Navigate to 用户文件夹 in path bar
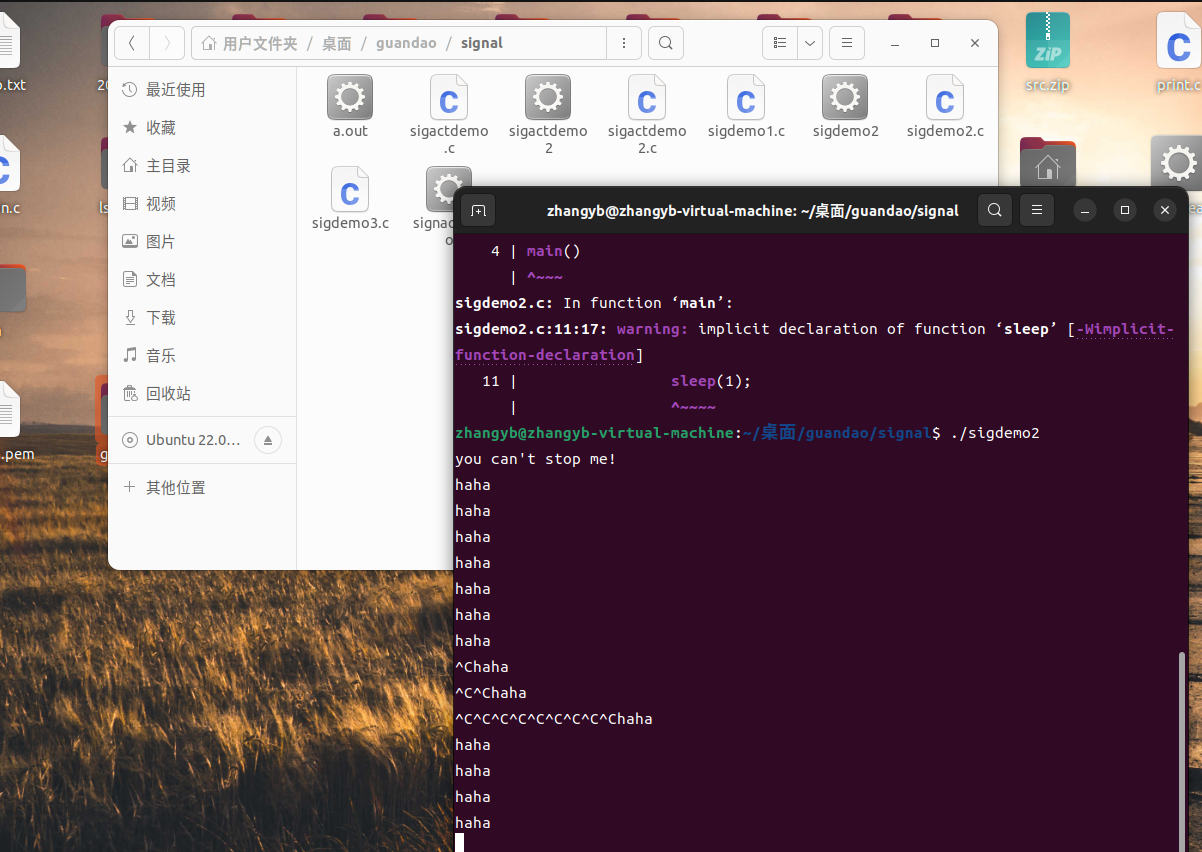The image size is (1202, 852). [x=250, y=43]
